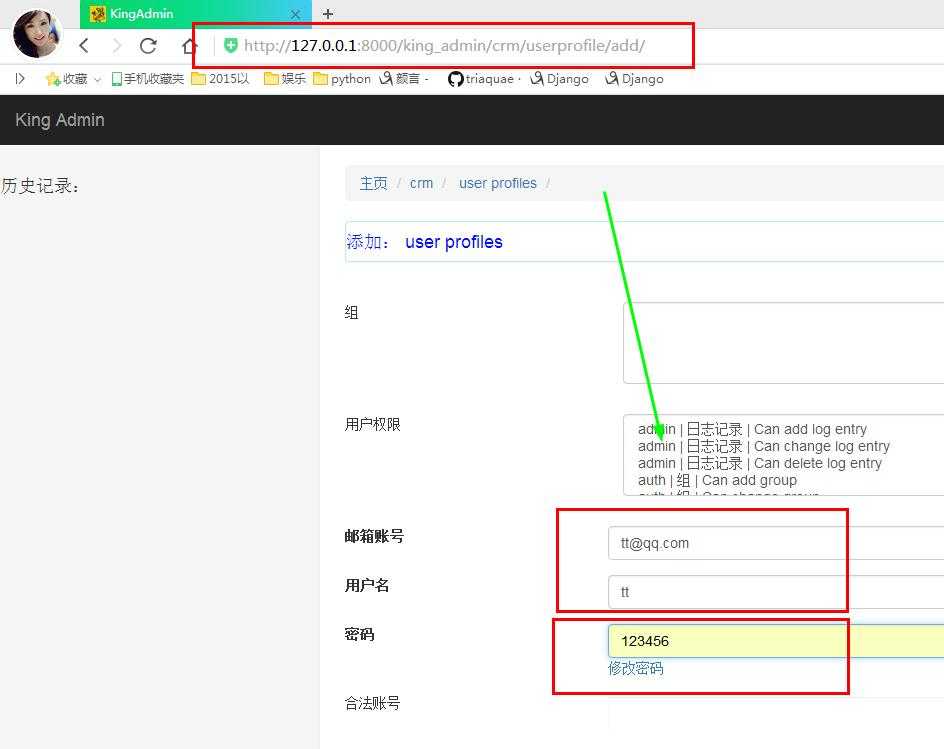Click the green security shield icon
Viewport: 944px width, 749px height.
[231, 45]
